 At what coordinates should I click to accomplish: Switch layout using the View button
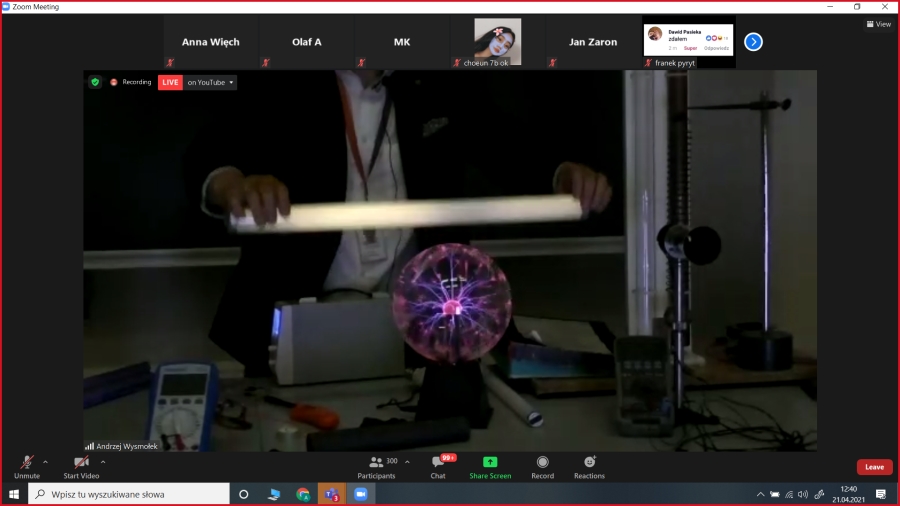point(878,24)
